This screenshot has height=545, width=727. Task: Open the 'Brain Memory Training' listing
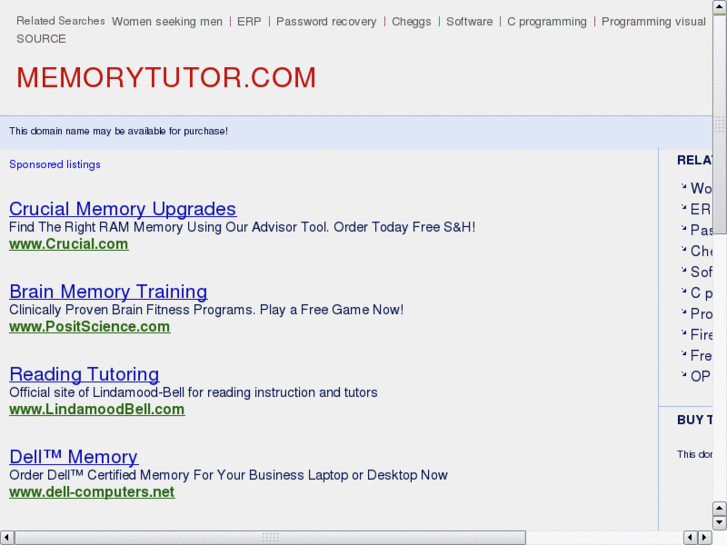108,291
